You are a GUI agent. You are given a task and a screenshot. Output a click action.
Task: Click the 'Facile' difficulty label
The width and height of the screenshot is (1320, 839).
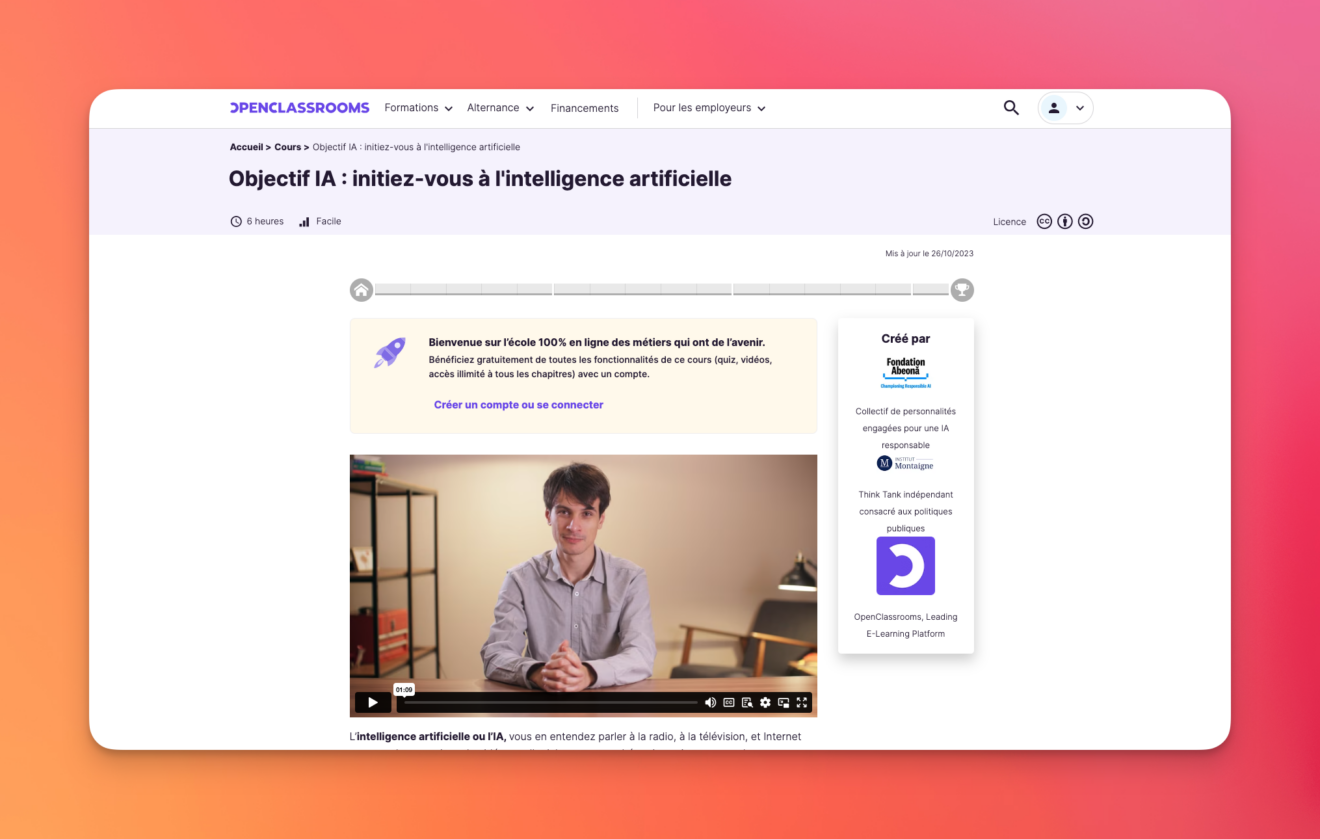coord(328,221)
